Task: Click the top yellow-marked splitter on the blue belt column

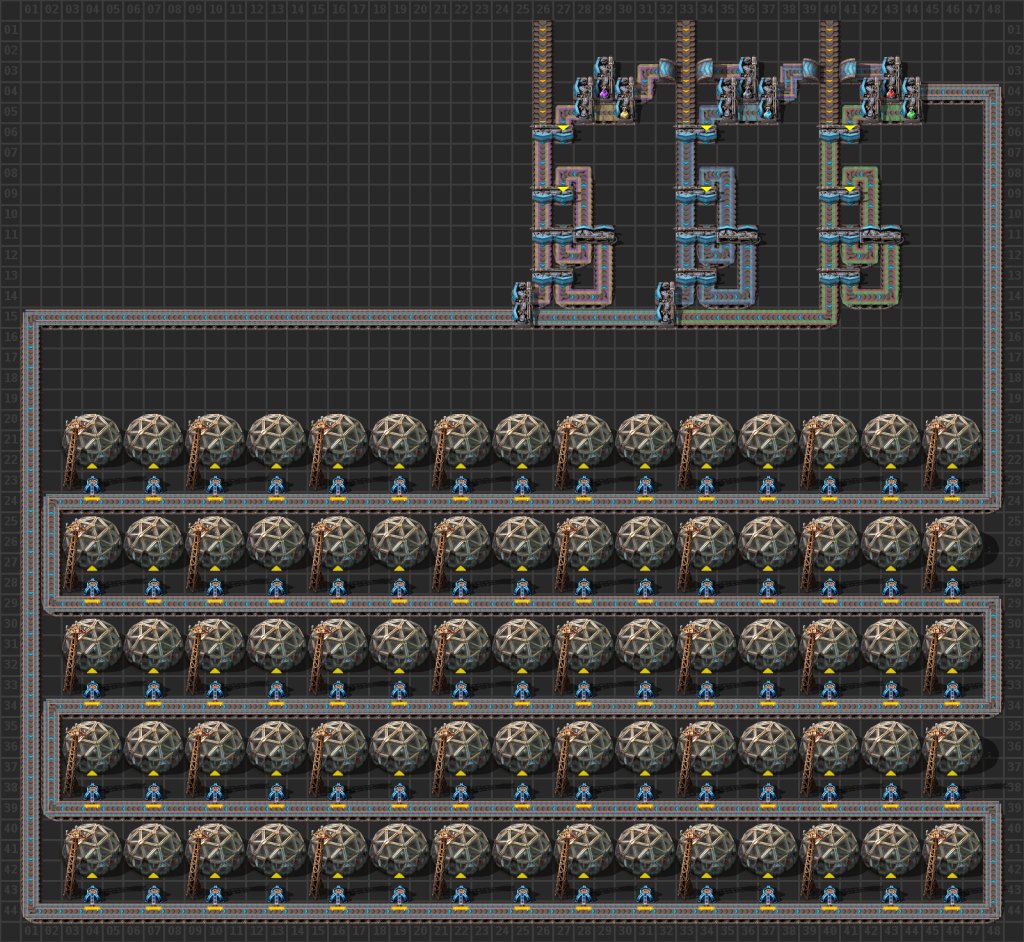Action: (x=696, y=134)
